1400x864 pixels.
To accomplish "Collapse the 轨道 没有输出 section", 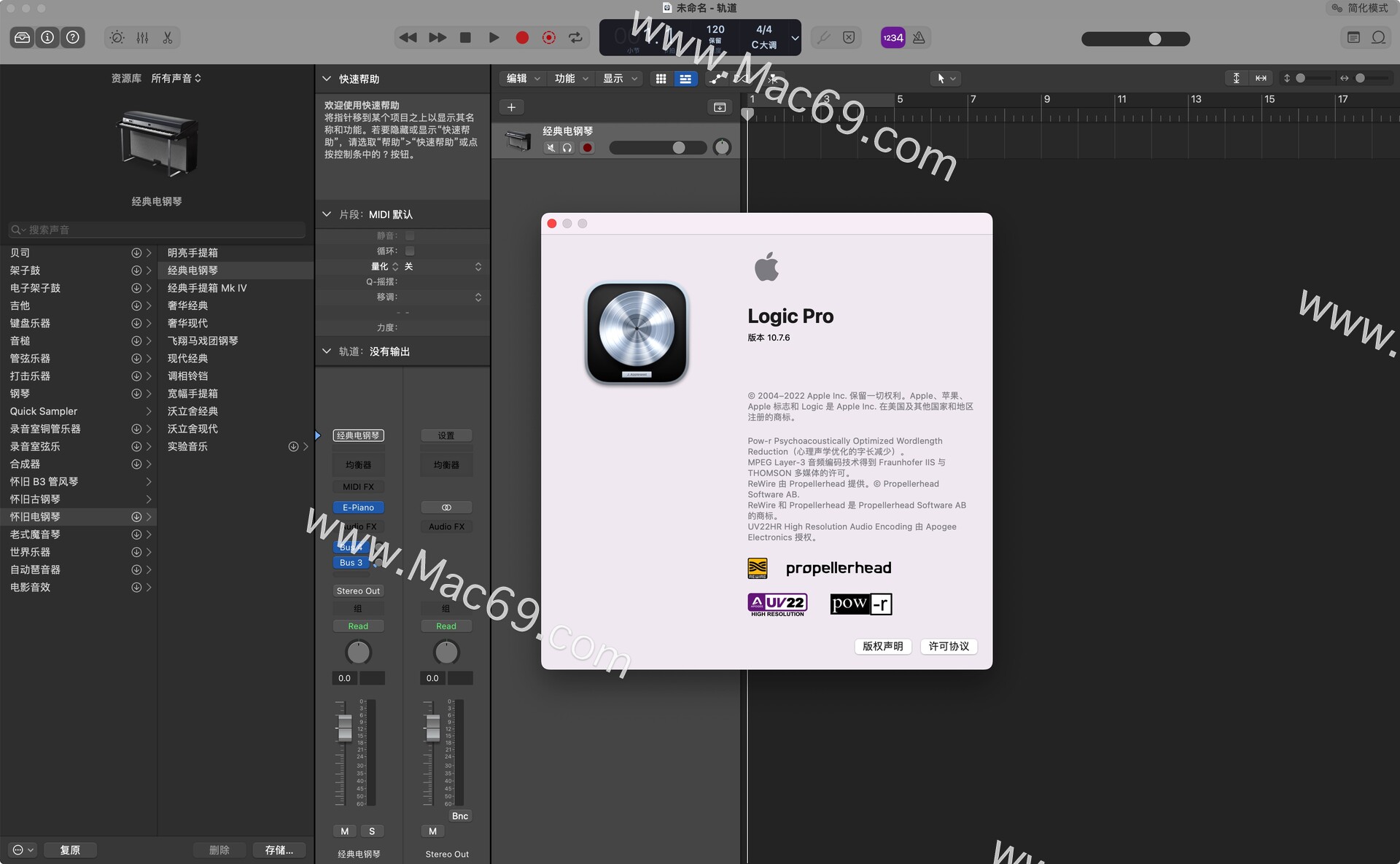I will 327,351.
